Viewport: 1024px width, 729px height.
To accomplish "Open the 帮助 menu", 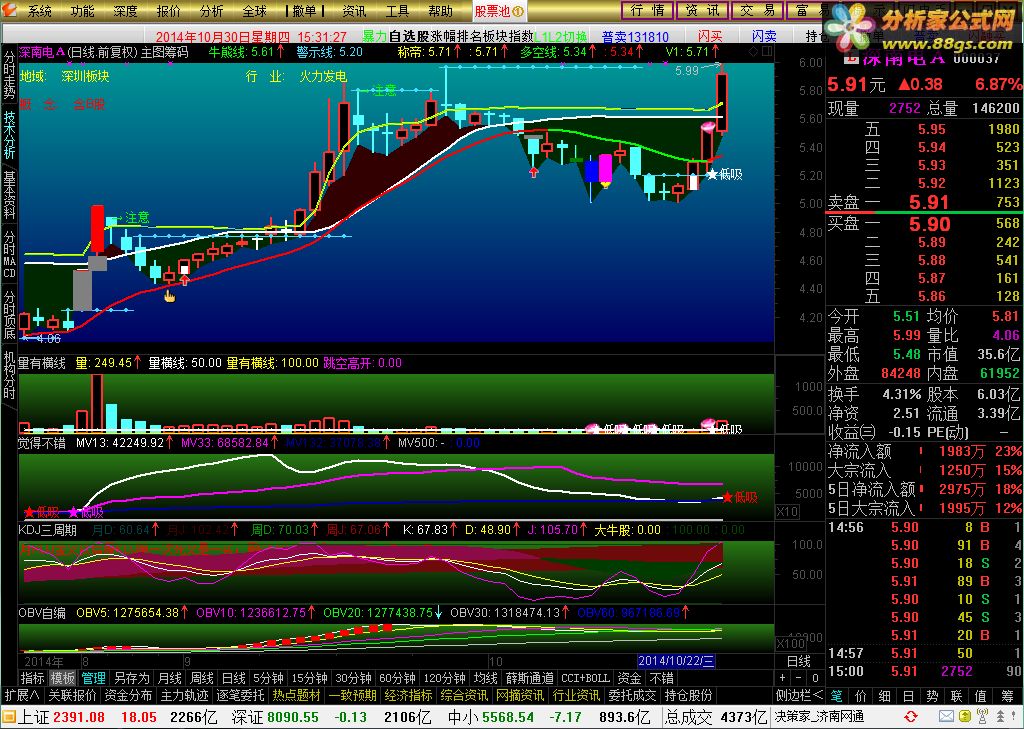I will tap(440, 11).
